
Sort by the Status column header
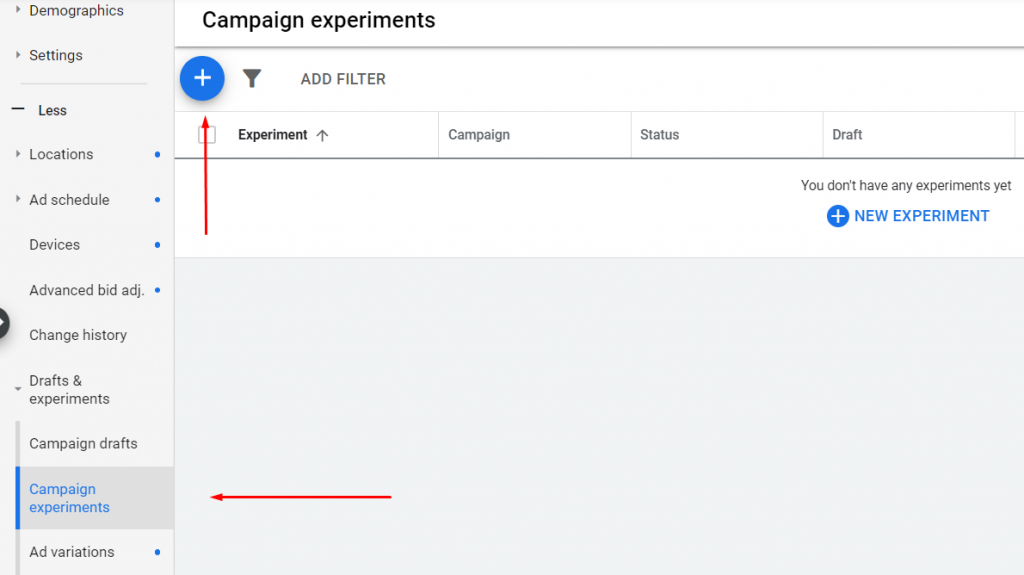[660, 135]
